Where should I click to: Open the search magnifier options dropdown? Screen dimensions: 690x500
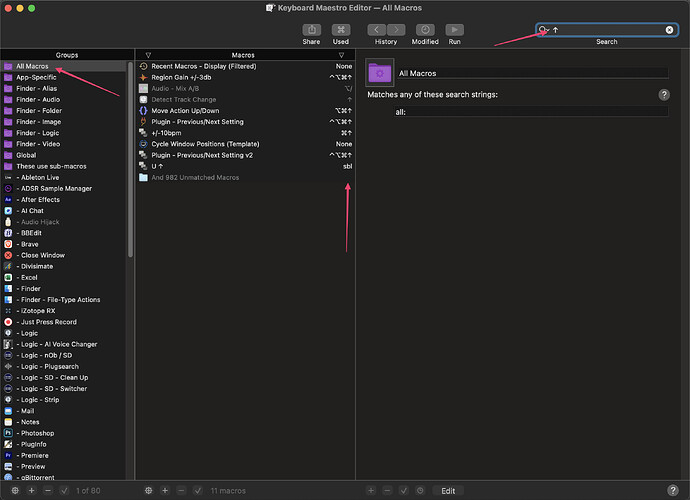(544, 29)
